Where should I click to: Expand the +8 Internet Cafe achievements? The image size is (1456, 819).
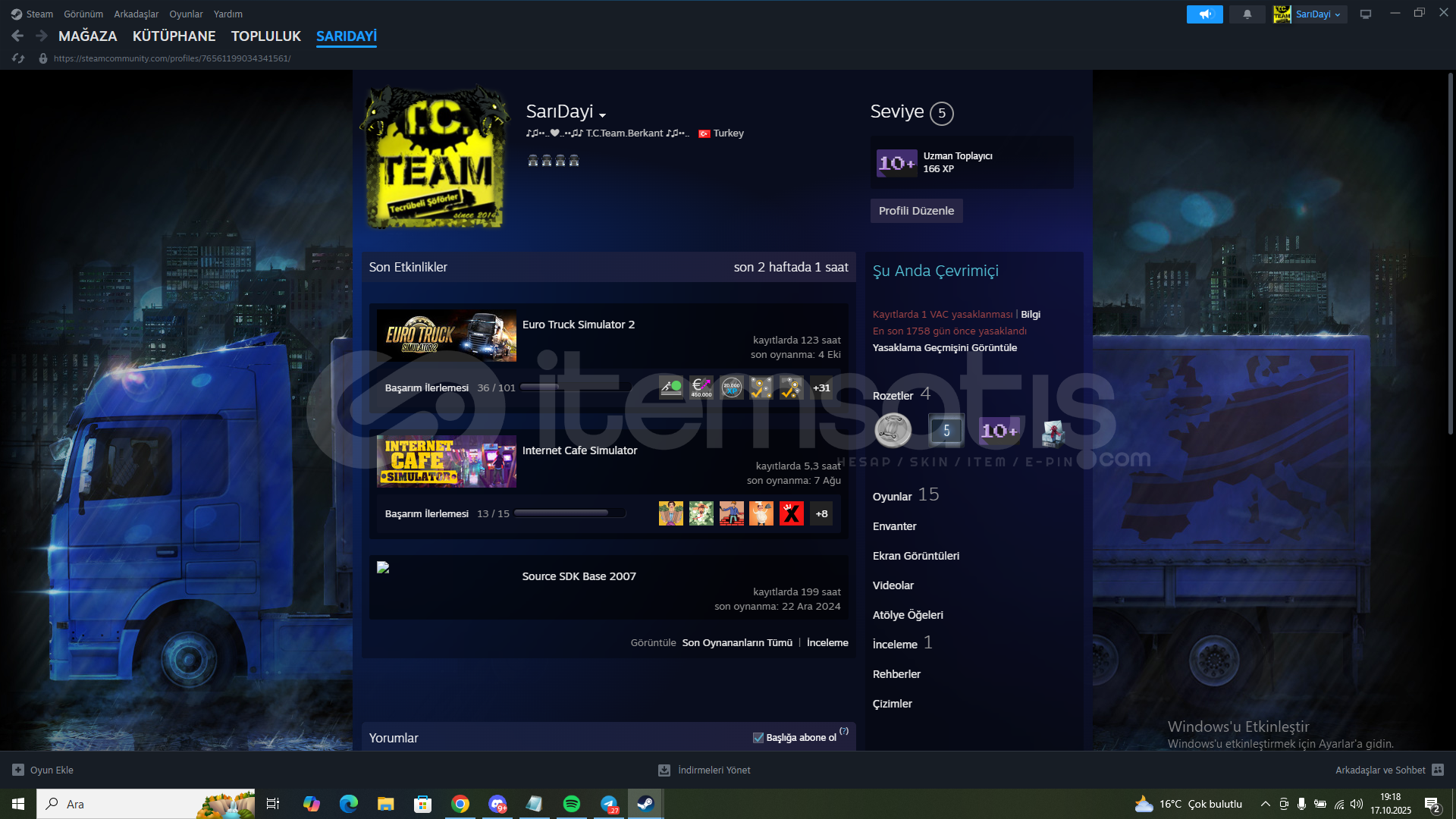coord(821,513)
